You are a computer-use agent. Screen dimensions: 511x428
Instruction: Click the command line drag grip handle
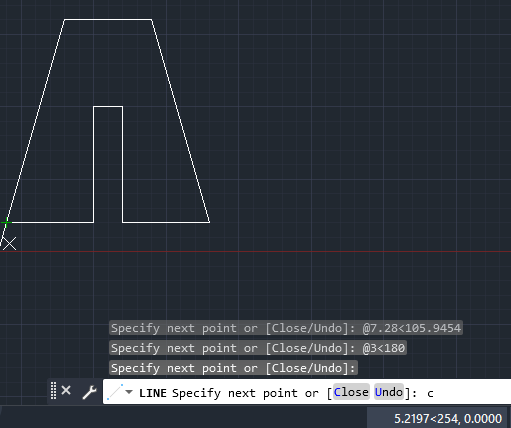(53, 391)
